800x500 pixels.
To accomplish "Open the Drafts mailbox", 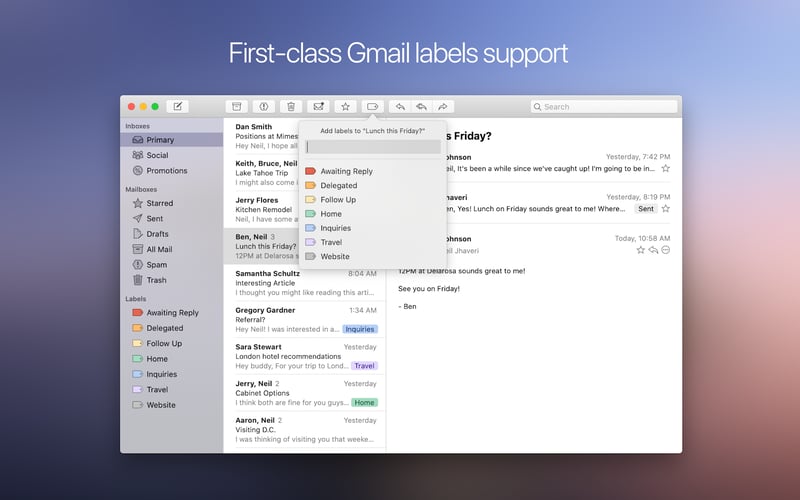I will click(x=172, y=234).
